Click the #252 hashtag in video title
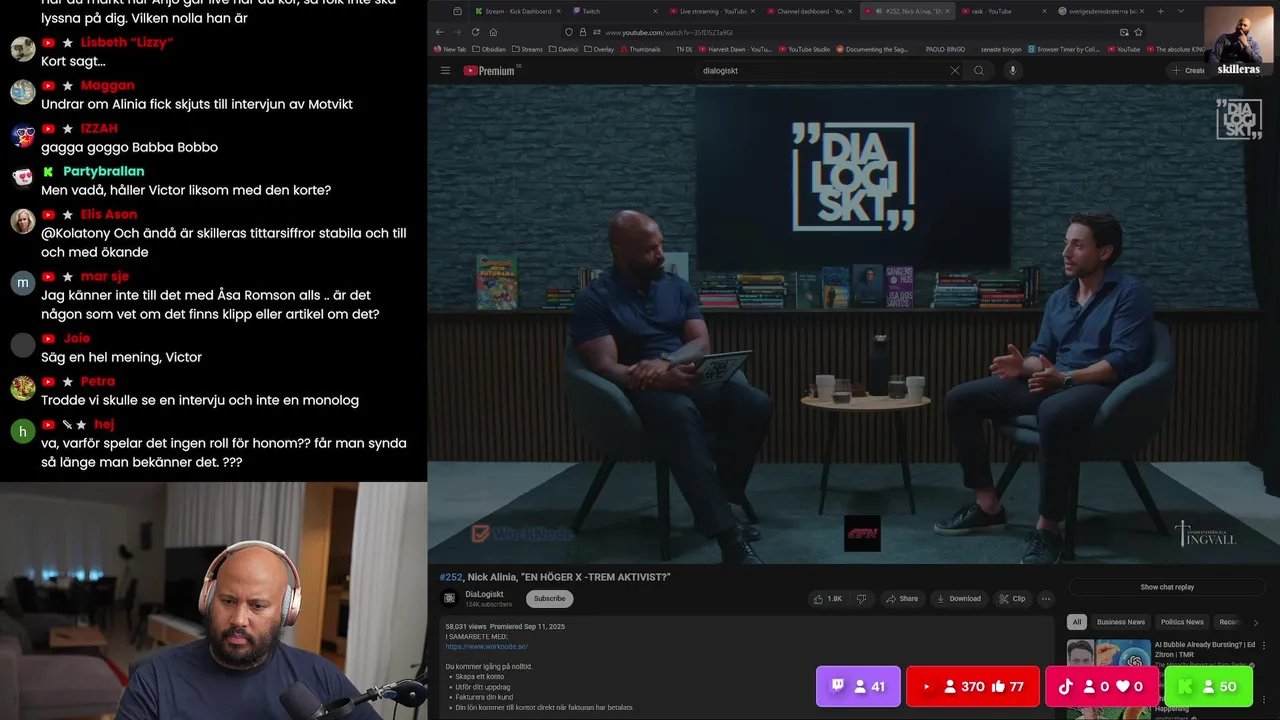1280x720 pixels. [x=451, y=577]
